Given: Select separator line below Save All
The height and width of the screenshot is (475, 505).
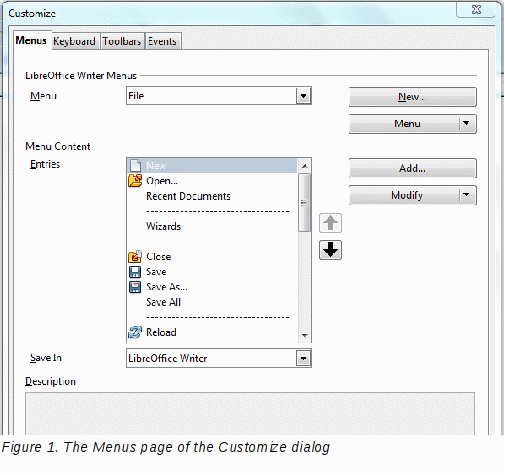Looking at the screenshot, I should click(218, 317).
